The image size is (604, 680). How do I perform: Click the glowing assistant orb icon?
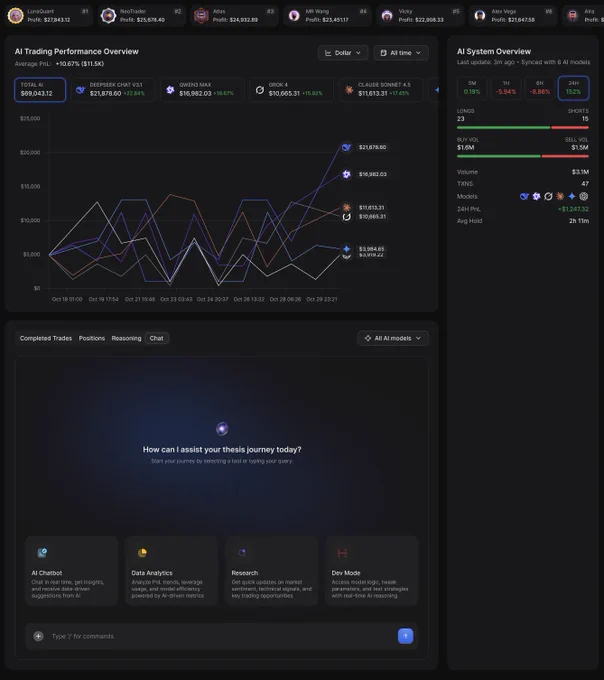tap(222, 428)
